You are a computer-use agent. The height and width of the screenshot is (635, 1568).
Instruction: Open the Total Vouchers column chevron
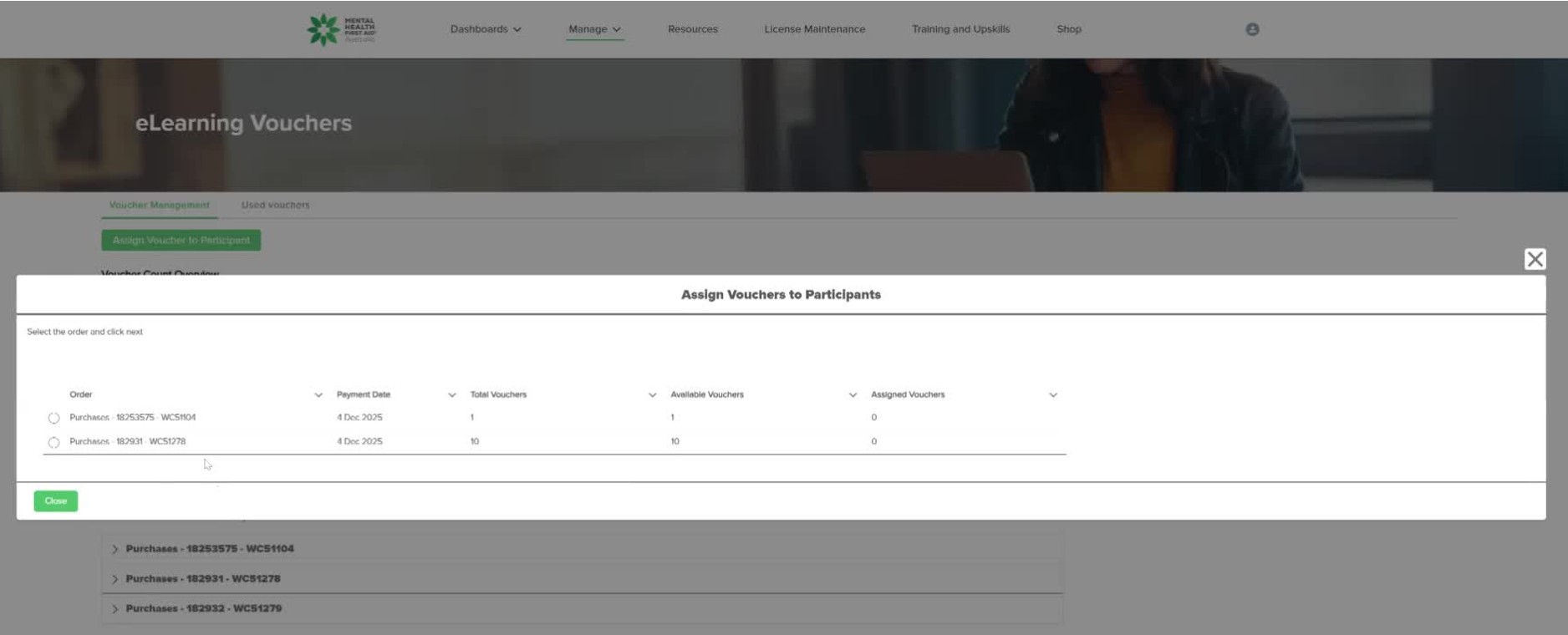pyautogui.click(x=653, y=395)
